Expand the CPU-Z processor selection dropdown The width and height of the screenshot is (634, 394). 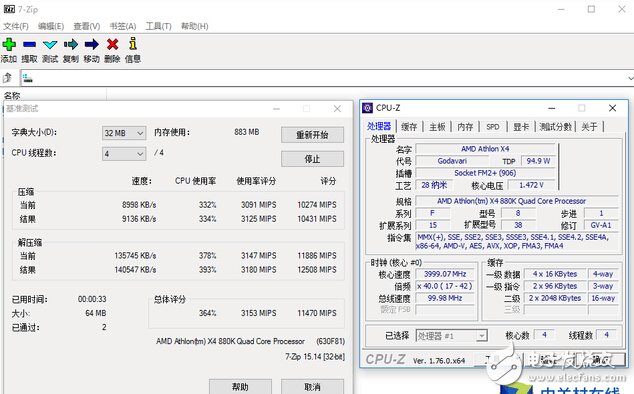pyautogui.click(x=451, y=336)
